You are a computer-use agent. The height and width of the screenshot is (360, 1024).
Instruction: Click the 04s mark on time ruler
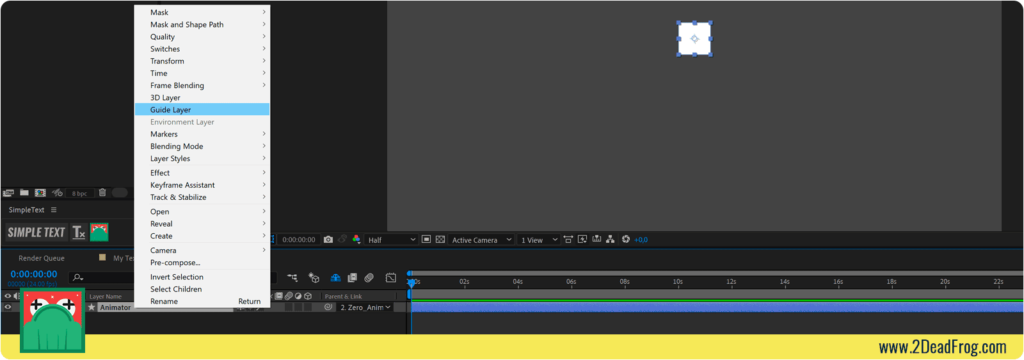click(x=518, y=282)
